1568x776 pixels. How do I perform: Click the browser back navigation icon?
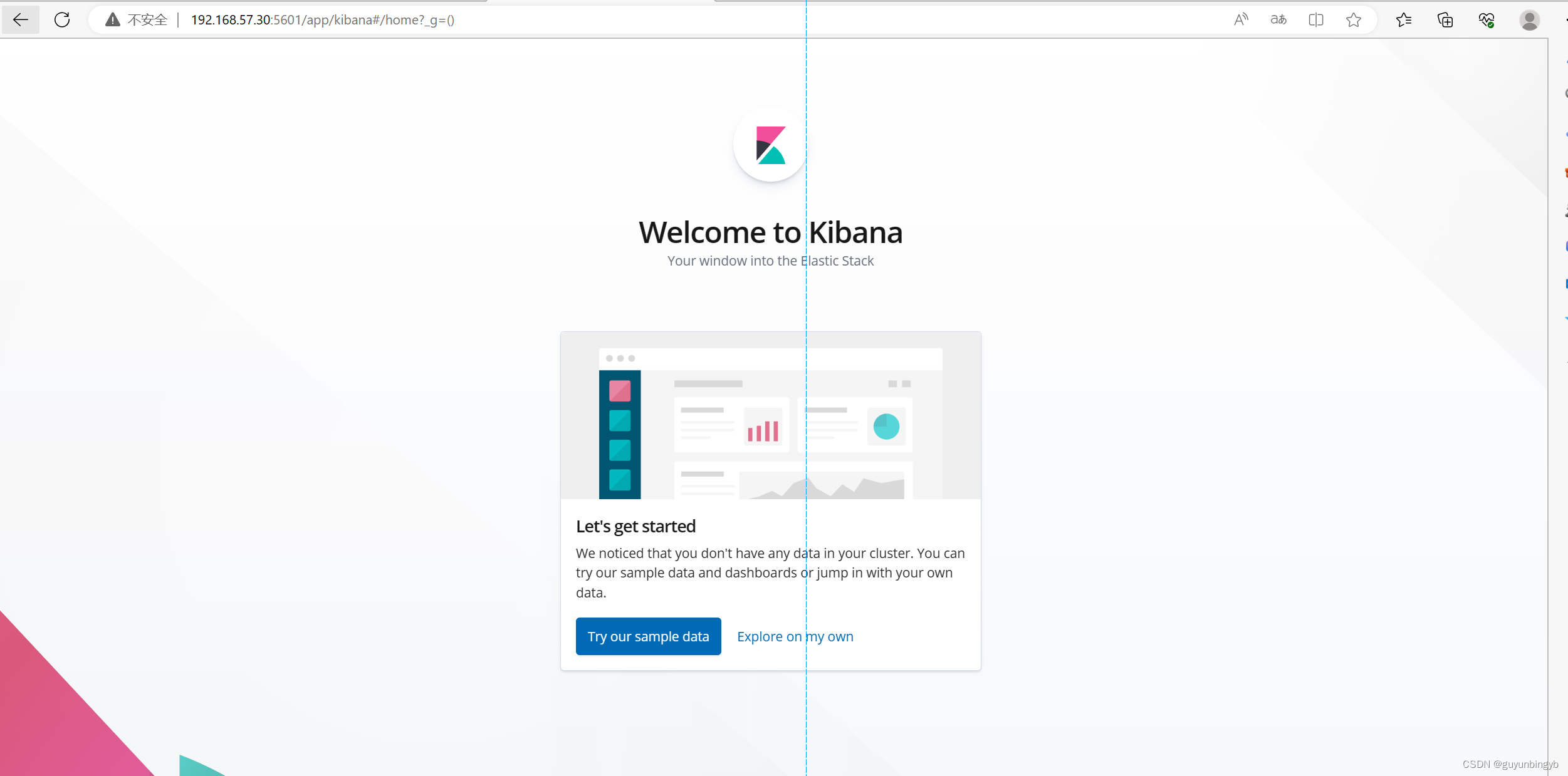click(x=20, y=19)
